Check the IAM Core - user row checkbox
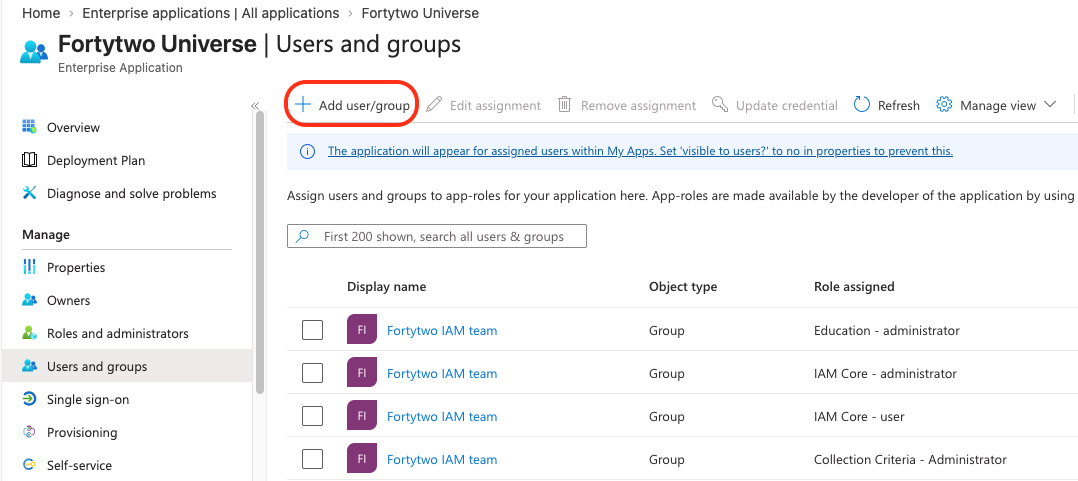Screen dimensions: 1078x481 (312, 416)
